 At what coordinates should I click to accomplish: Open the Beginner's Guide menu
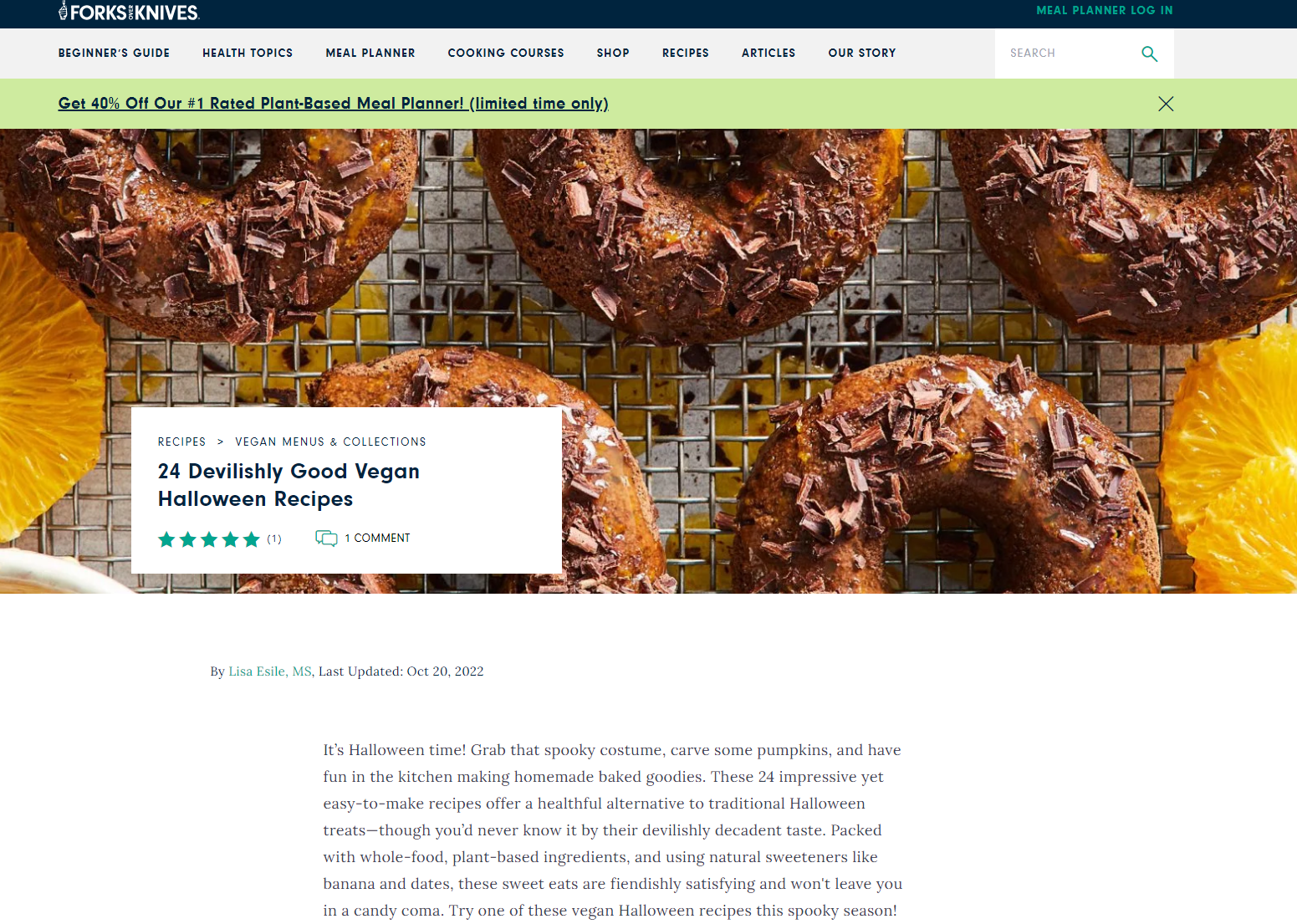[114, 53]
